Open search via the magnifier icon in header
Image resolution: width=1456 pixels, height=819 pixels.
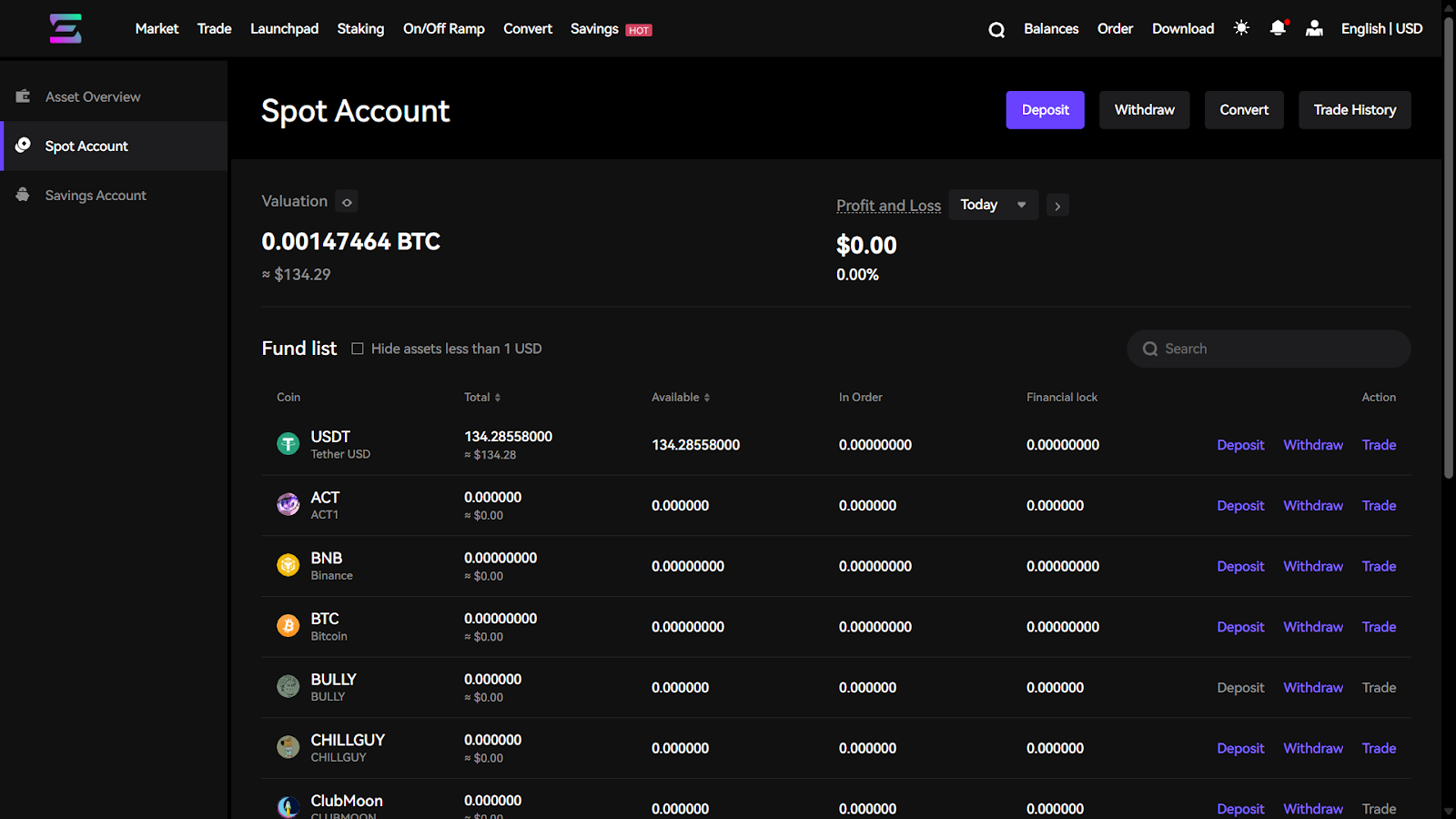(x=996, y=30)
